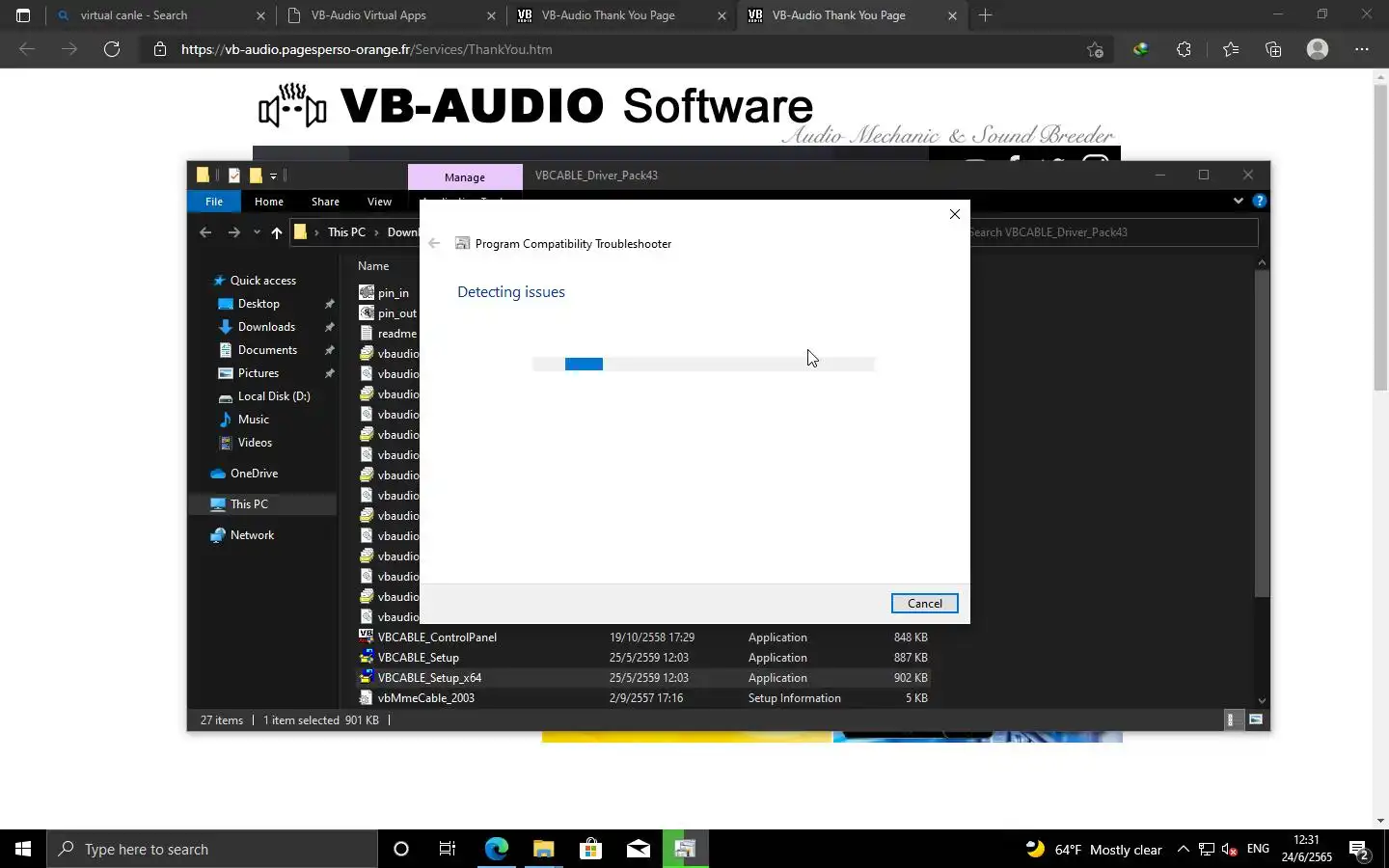
Task: Select VBCABLE_ControlPanel application
Action: tap(437, 637)
